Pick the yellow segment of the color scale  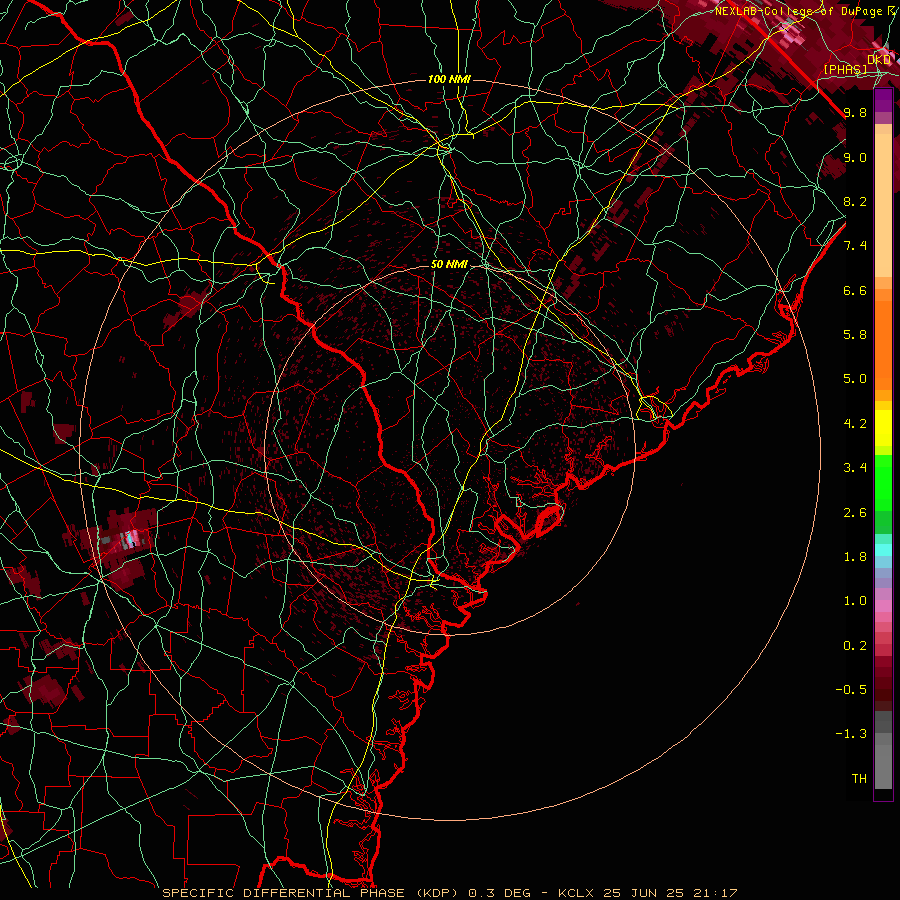point(883,428)
